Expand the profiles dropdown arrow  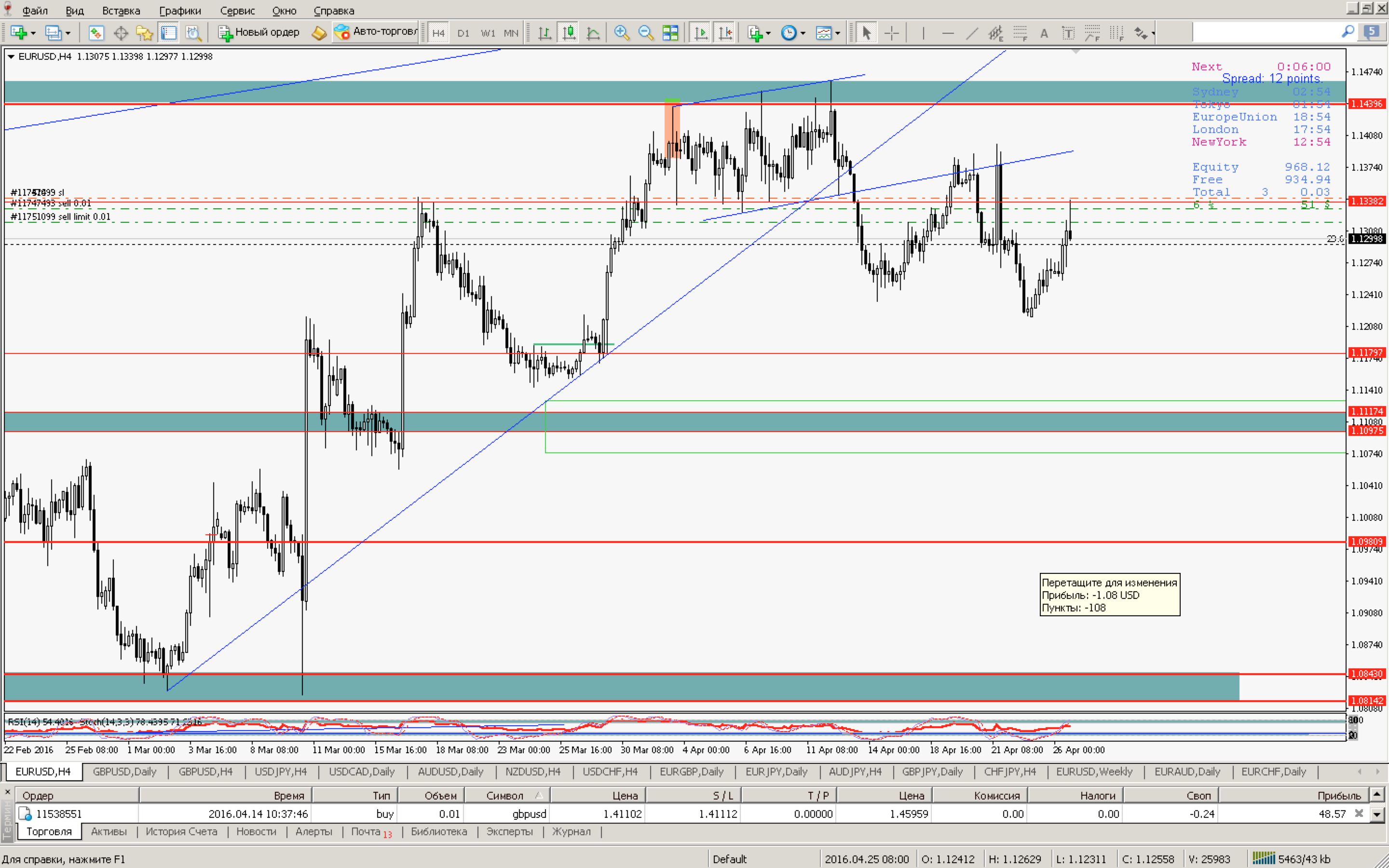68,33
